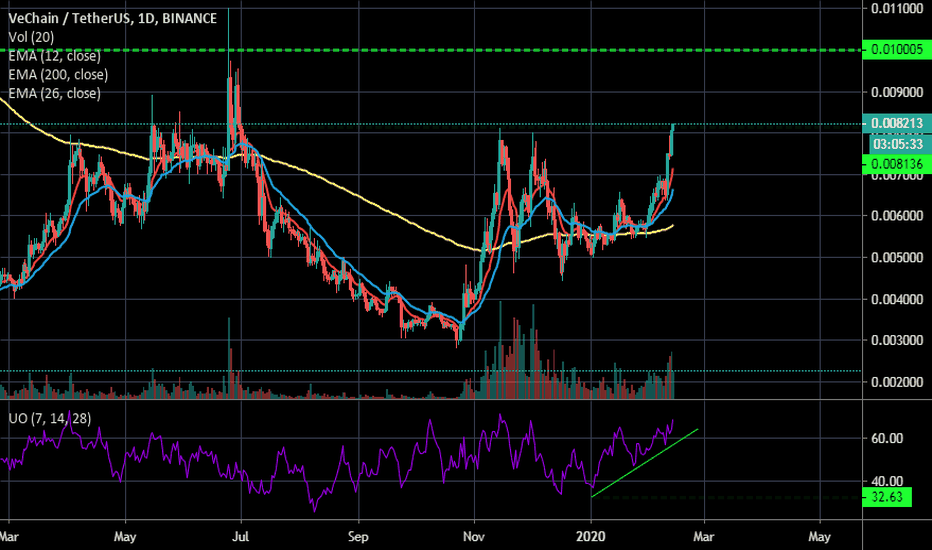Click the 03:05:33 countdown timer label
This screenshot has height=550, width=932.
[898, 144]
